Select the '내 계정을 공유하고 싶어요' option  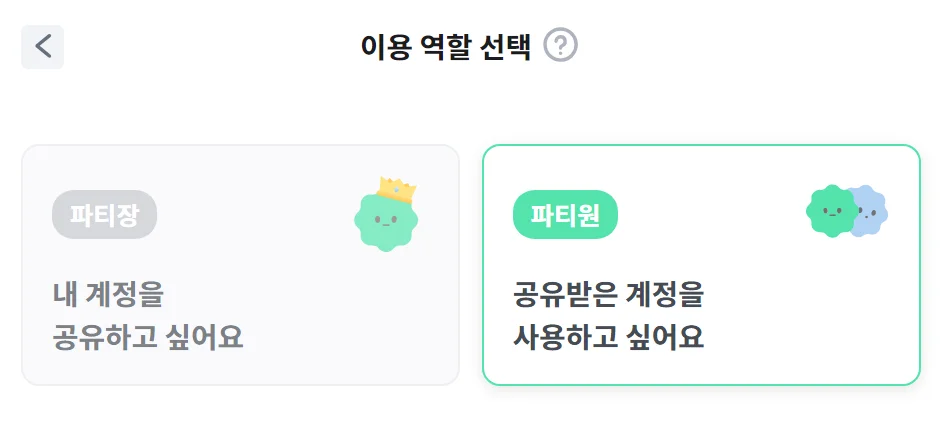148,316
